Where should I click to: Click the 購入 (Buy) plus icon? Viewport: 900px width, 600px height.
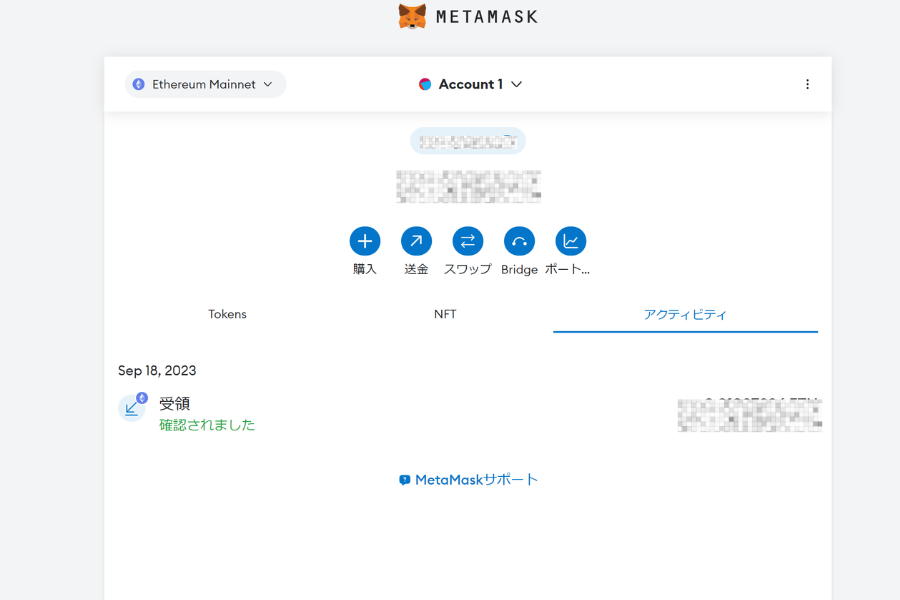tap(365, 241)
